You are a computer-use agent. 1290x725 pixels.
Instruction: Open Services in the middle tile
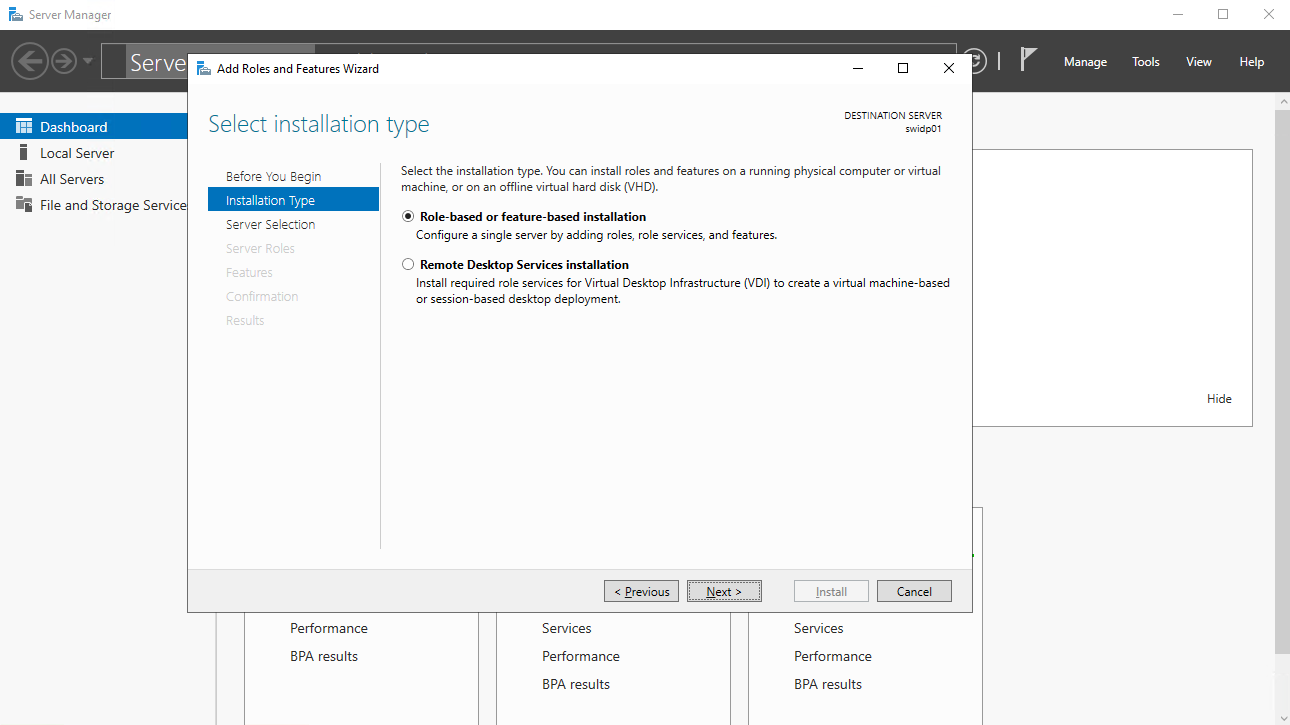point(567,629)
